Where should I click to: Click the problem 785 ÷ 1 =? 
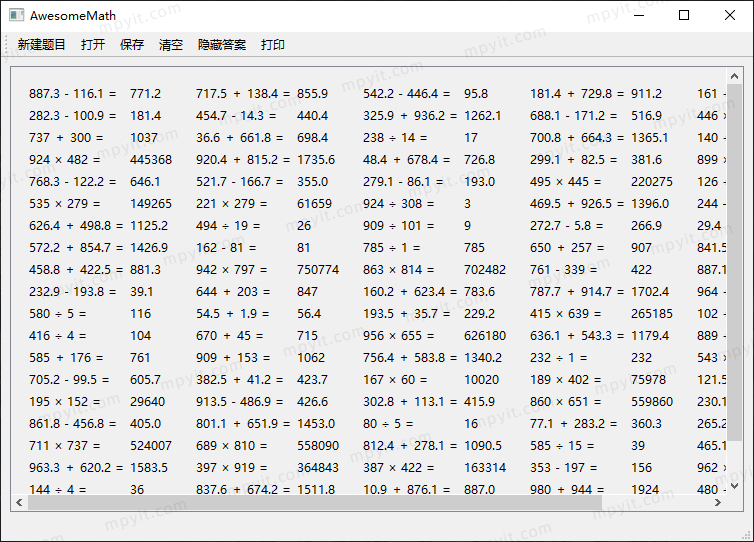click(x=391, y=248)
